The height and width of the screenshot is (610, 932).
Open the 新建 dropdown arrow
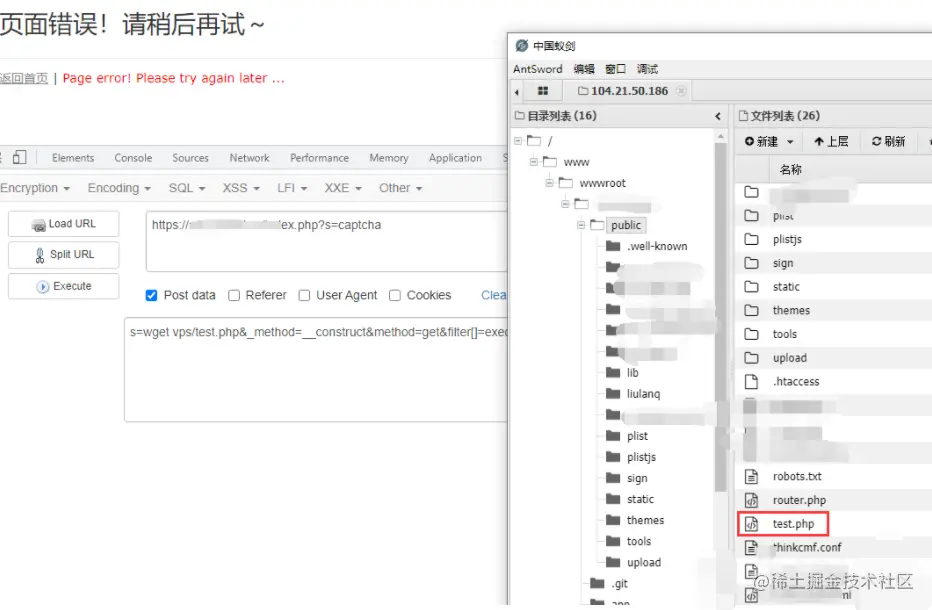pos(790,142)
